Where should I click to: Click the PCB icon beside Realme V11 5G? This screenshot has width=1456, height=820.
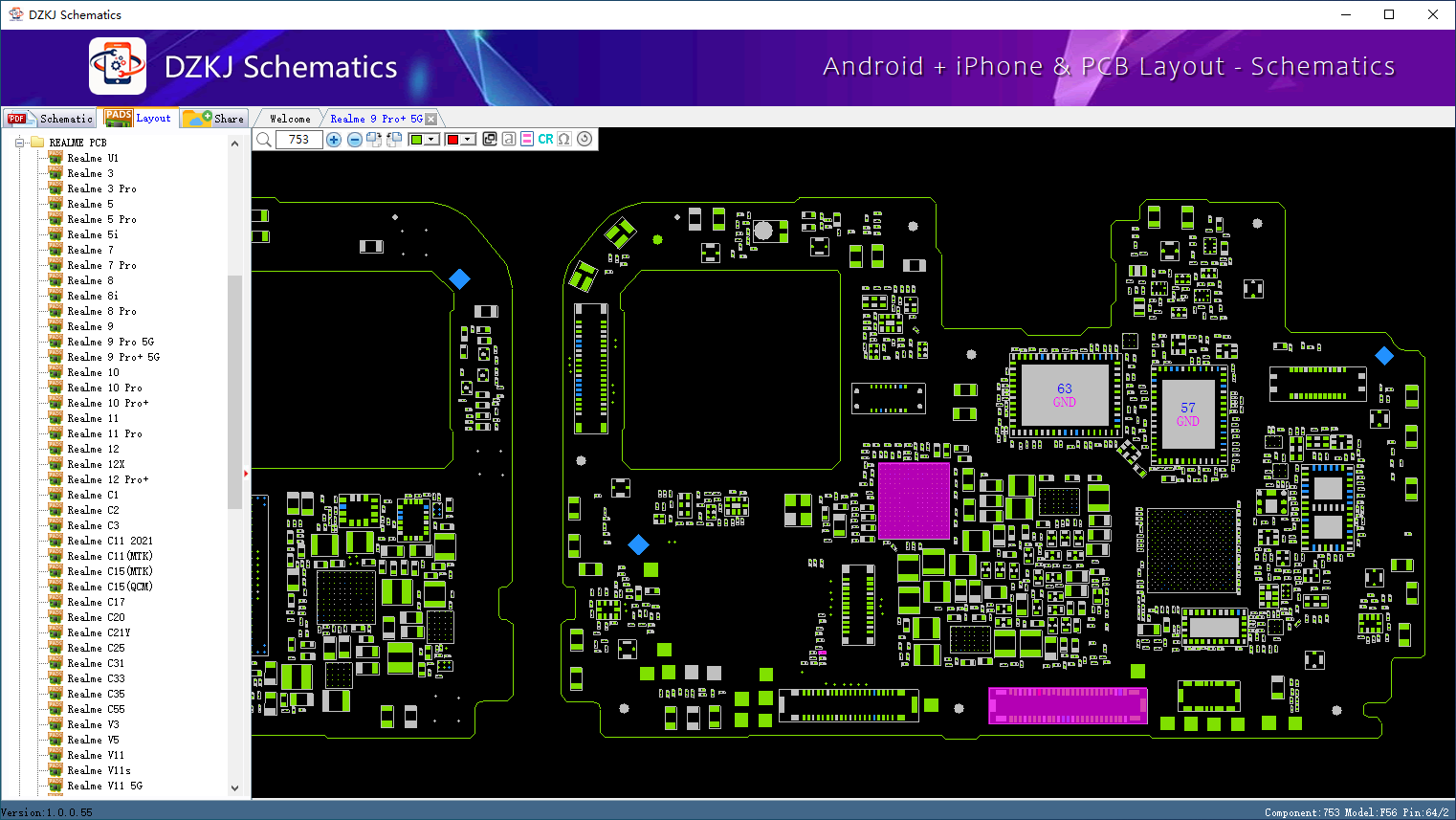click(x=55, y=786)
